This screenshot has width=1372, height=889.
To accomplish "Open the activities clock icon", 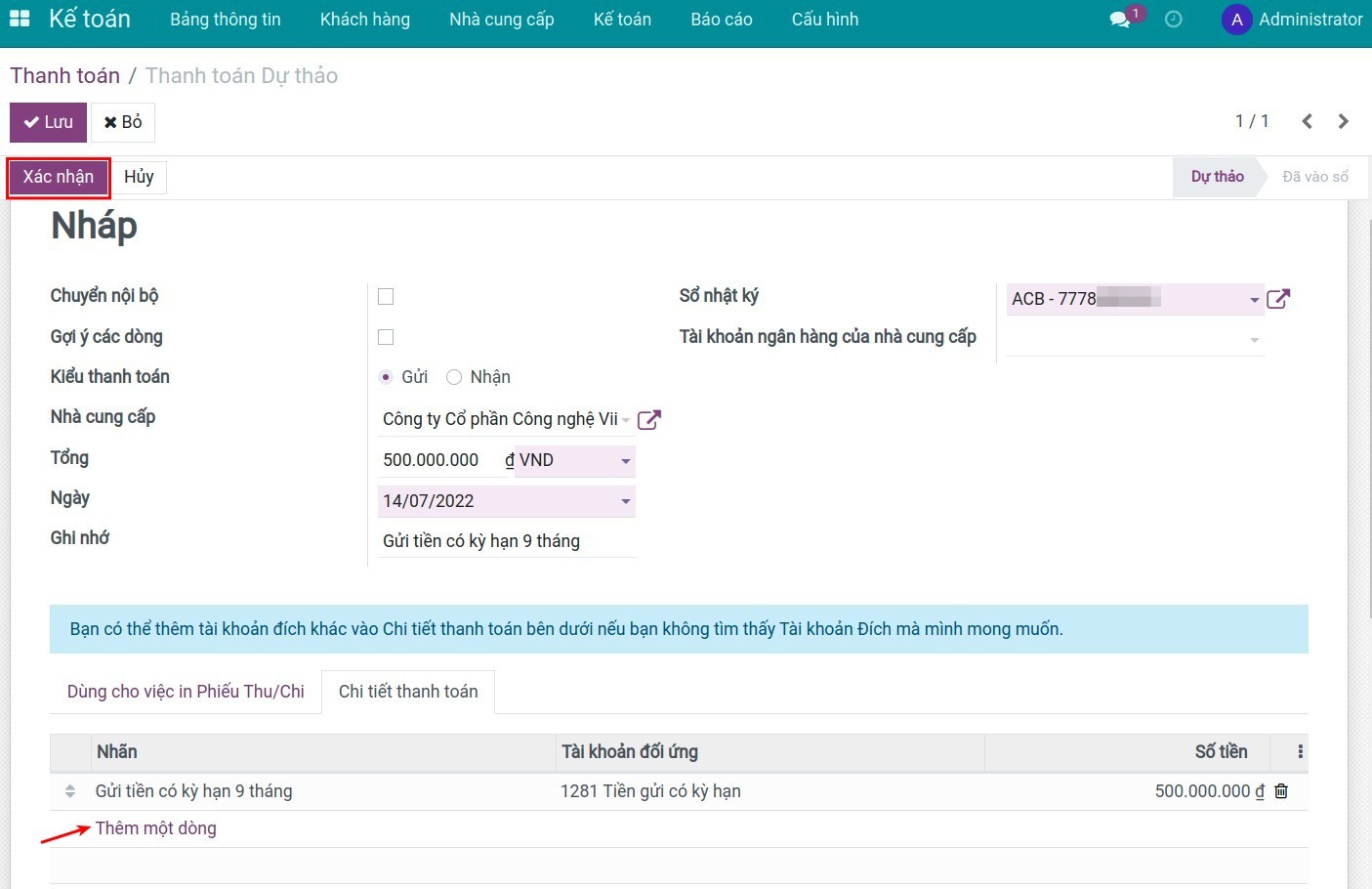I will 1174,20.
